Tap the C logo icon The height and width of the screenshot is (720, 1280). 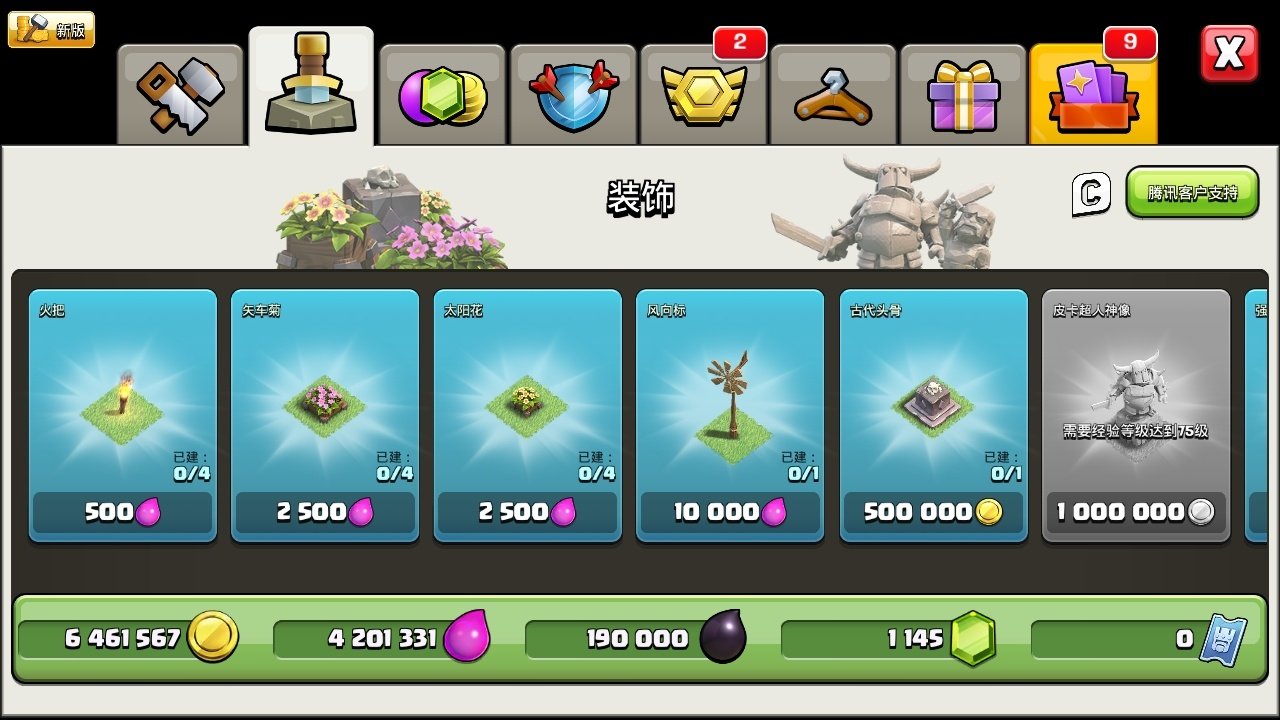[x=1090, y=194]
